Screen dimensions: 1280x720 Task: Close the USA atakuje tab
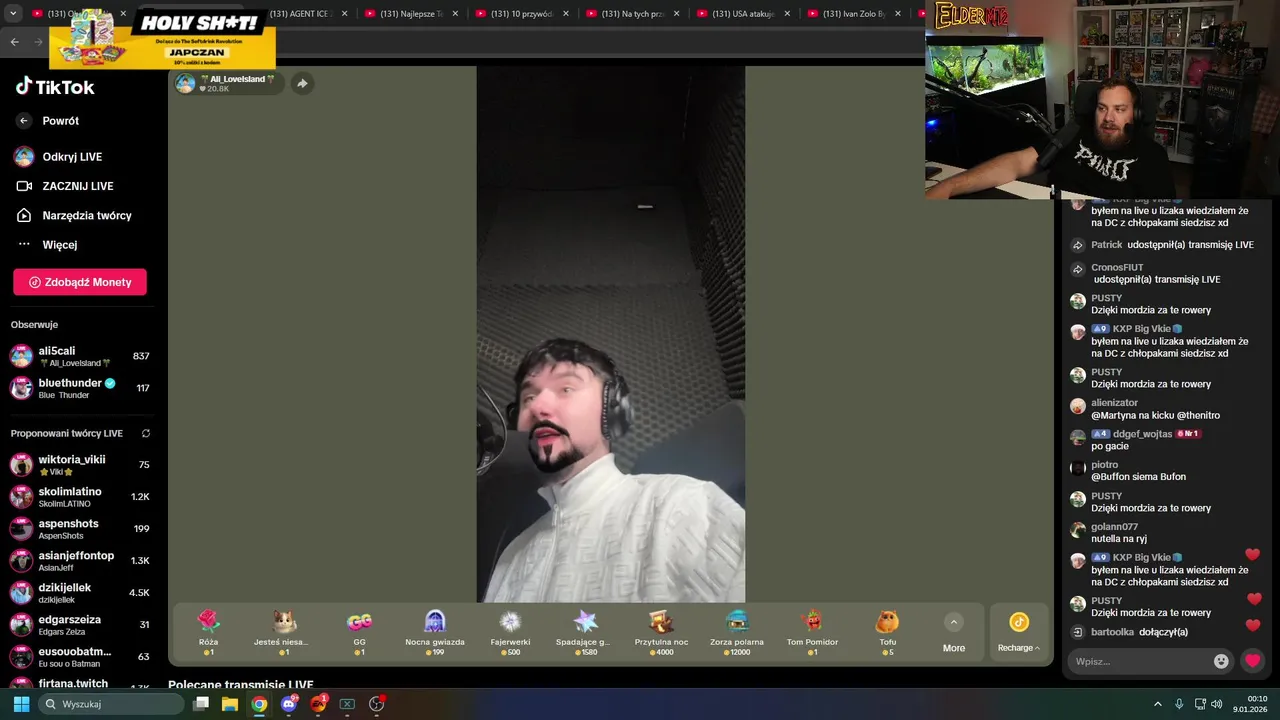788,14
